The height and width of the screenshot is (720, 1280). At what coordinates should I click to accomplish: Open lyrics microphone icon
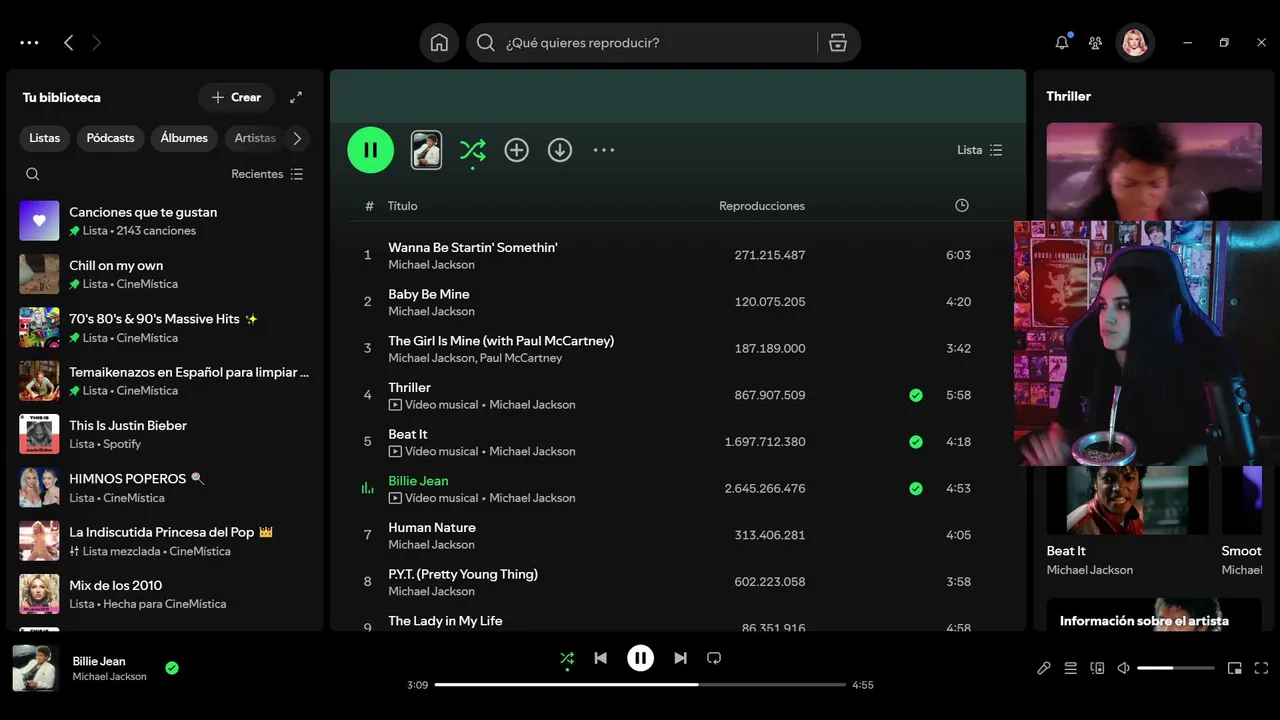click(x=1044, y=668)
